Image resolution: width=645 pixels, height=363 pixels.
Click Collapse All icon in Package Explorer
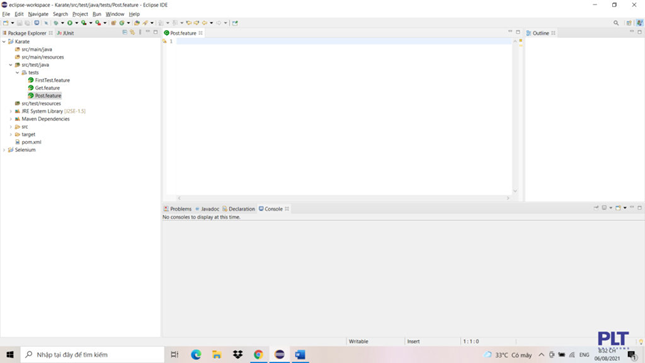pos(125,33)
